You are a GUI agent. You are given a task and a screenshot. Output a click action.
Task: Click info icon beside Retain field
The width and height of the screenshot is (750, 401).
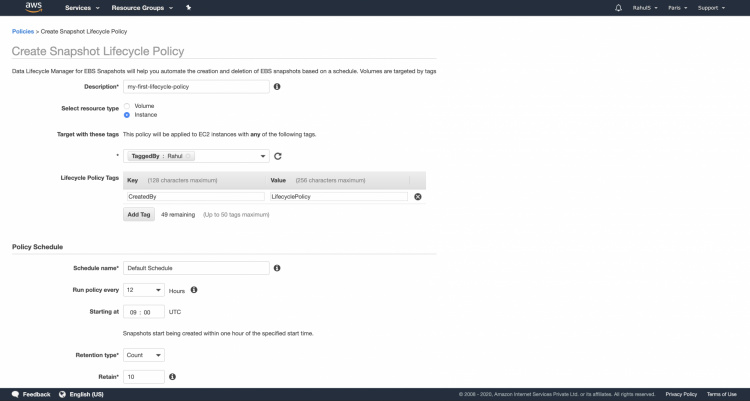173,377
